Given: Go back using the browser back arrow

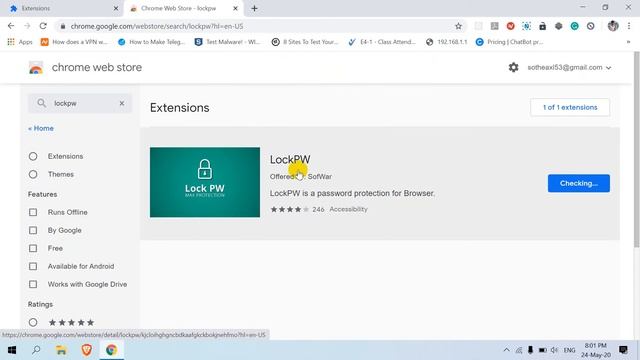Looking at the screenshot, I should [x=11, y=26].
